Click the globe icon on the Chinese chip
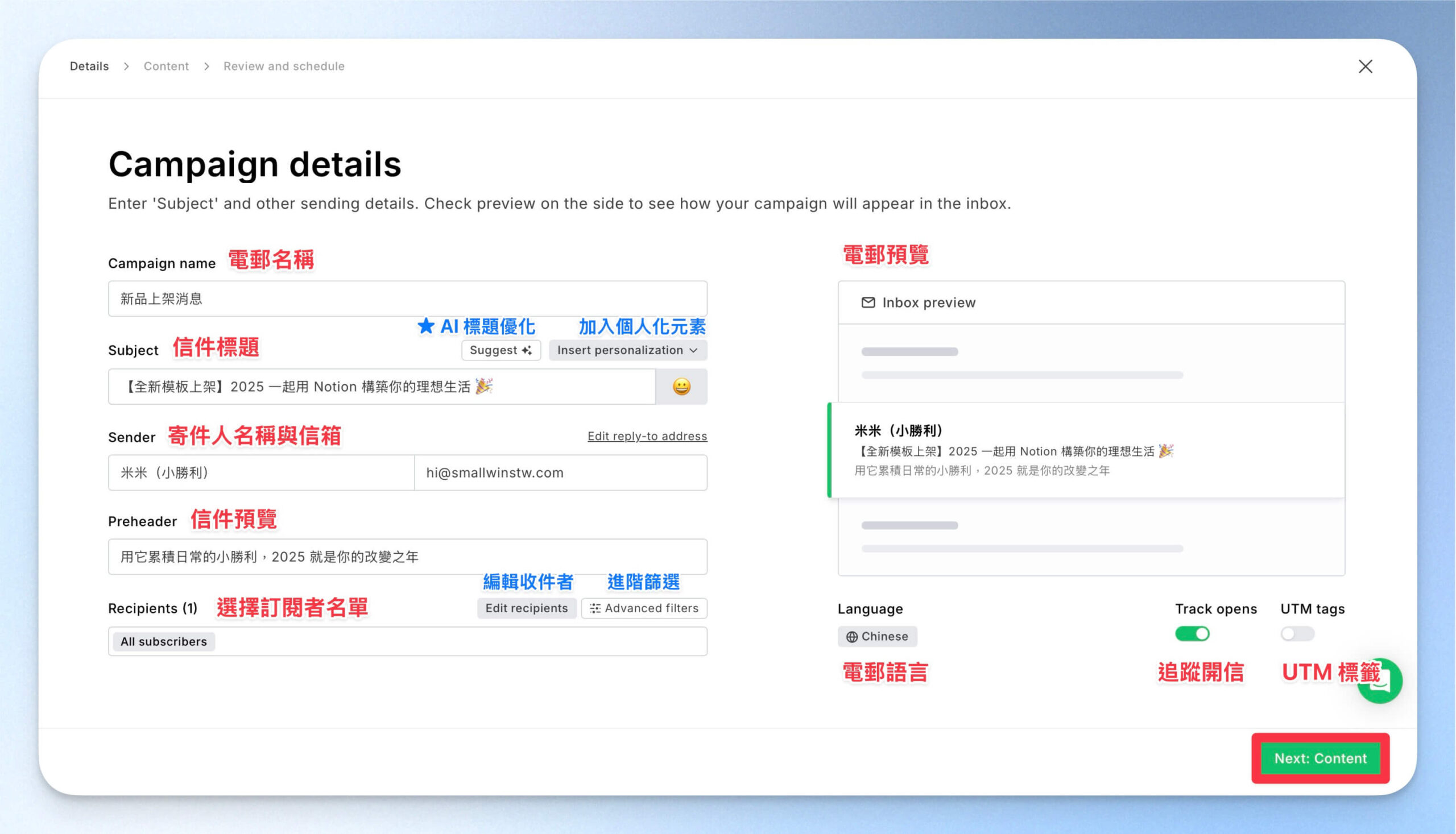 pyautogui.click(x=851, y=636)
